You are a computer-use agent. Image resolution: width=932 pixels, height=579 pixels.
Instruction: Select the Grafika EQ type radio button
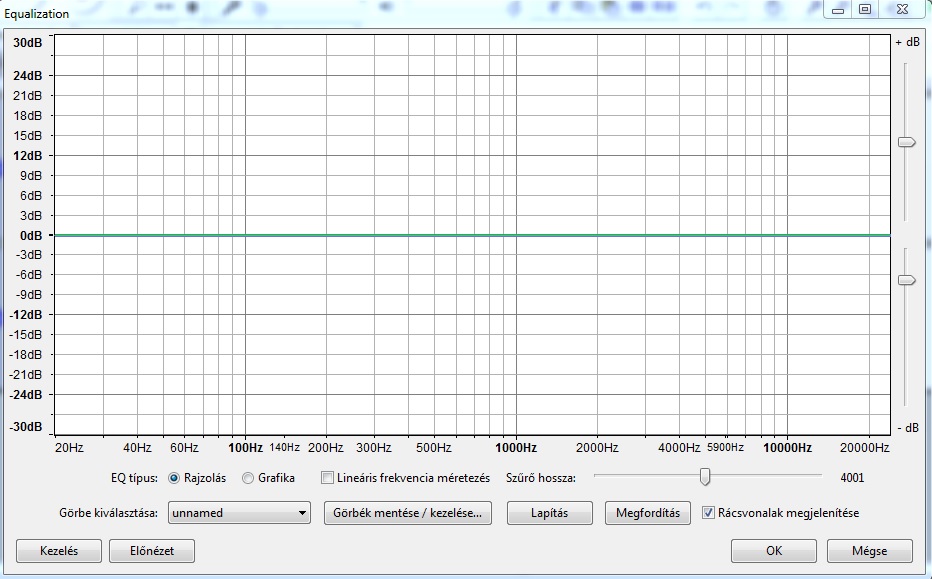248,478
